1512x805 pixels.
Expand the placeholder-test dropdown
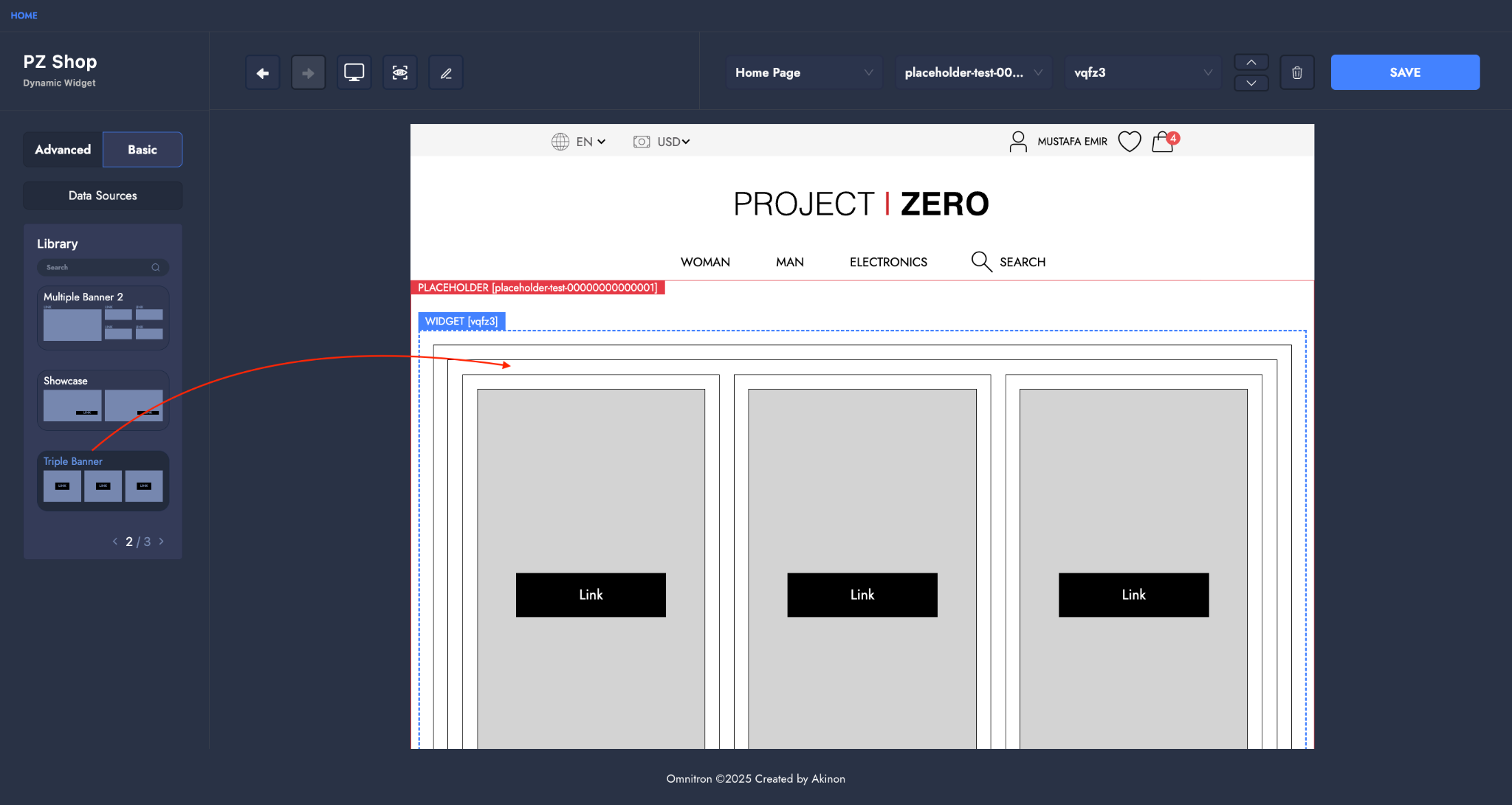pos(972,72)
